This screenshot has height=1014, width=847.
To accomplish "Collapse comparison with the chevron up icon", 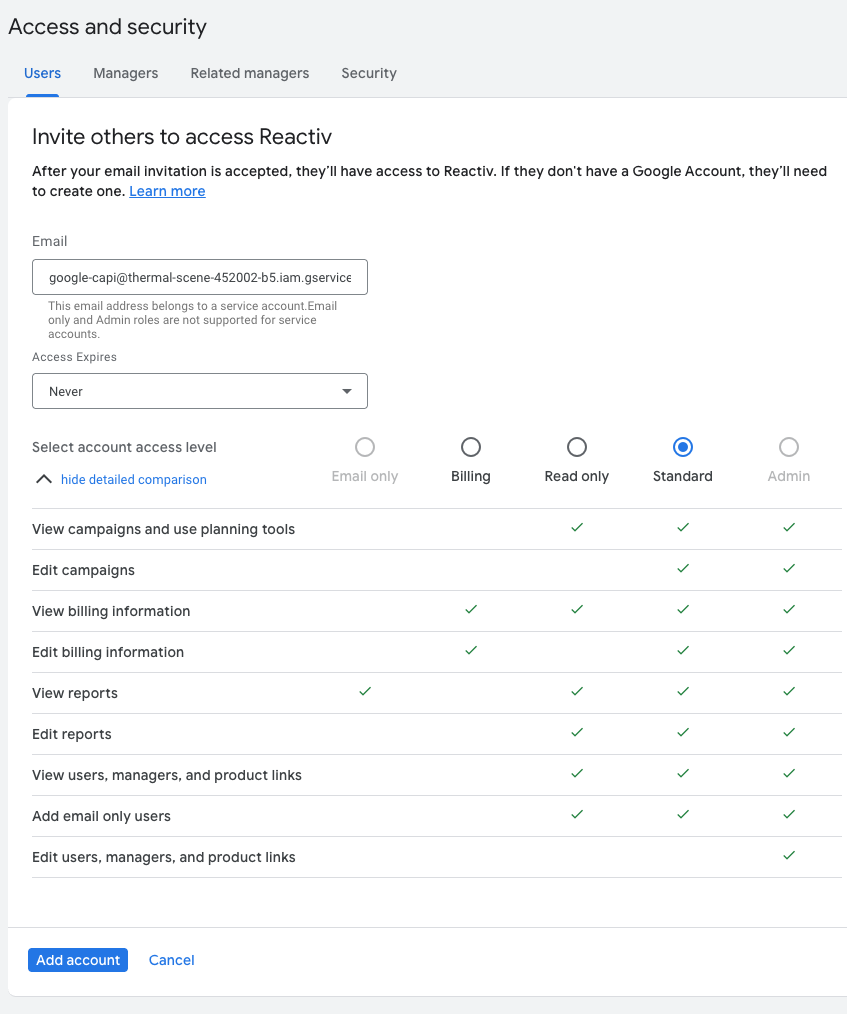I will [x=43, y=479].
